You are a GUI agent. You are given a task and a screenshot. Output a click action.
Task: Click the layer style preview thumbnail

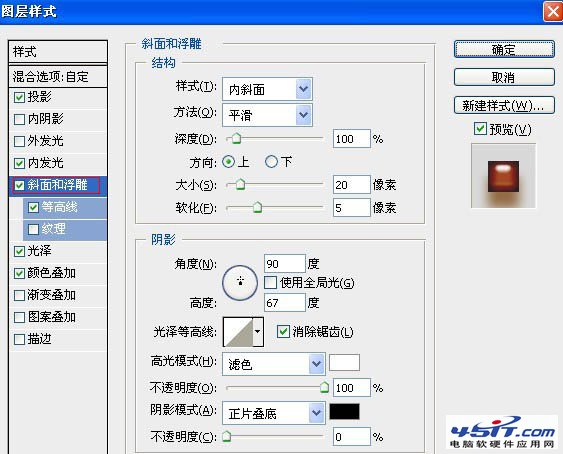[x=503, y=176]
